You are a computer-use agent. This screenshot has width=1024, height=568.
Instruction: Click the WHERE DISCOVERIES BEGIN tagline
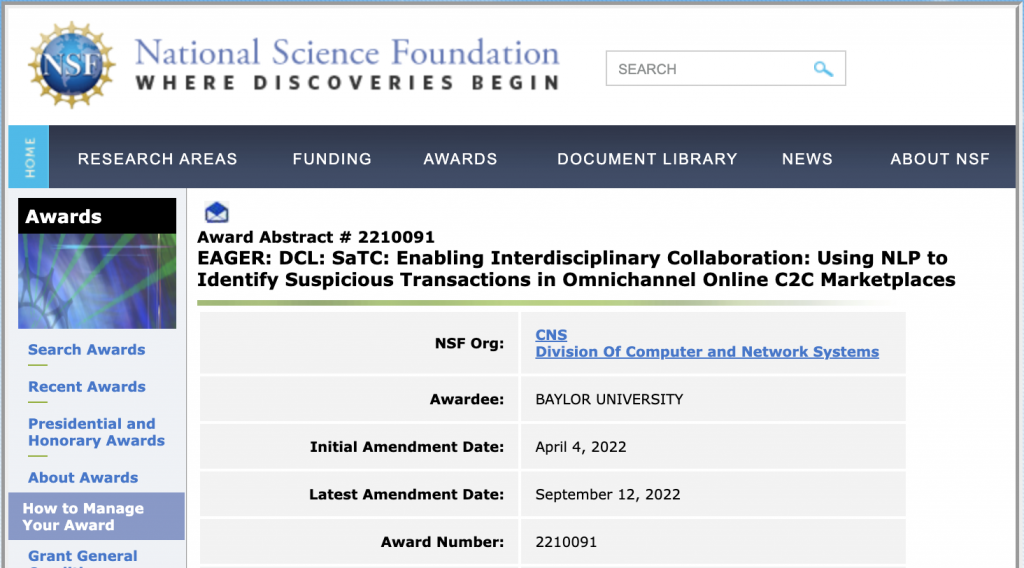[x=347, y=83]
